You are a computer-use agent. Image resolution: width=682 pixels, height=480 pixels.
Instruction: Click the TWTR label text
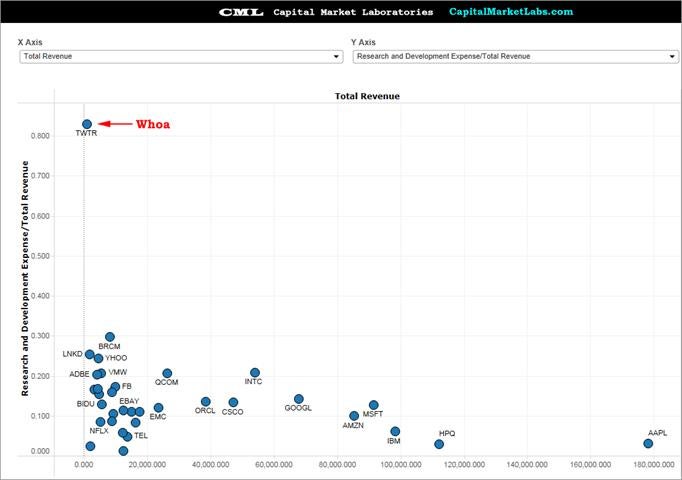[86, 133]
